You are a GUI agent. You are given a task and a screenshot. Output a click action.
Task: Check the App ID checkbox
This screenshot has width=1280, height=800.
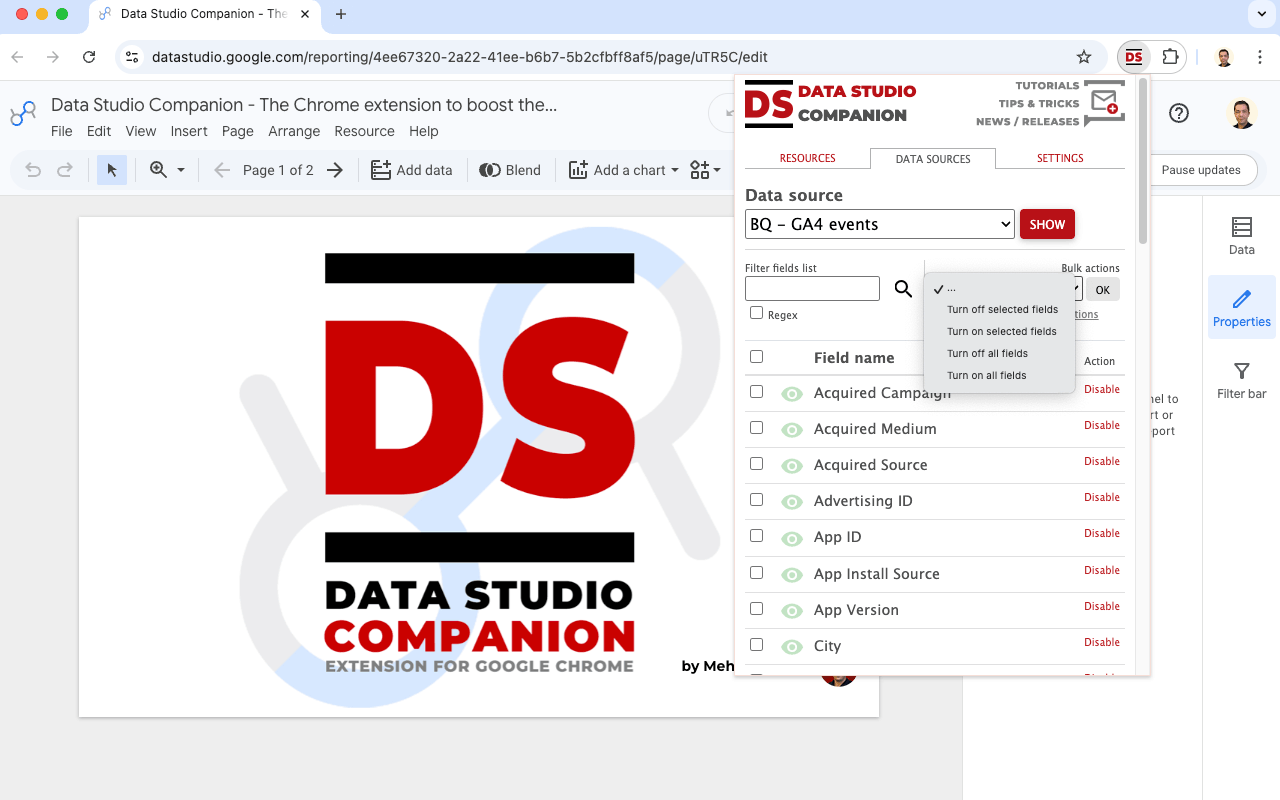pyautogui.click(x=756, y=535)
